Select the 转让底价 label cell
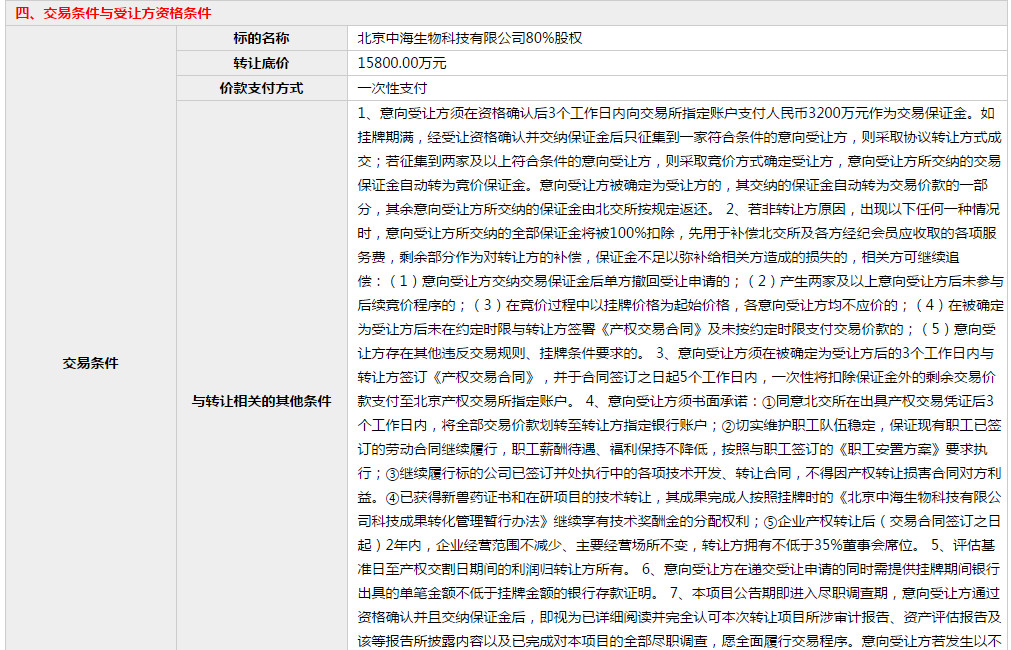1011x650 pixels. (x=261, y=63)
